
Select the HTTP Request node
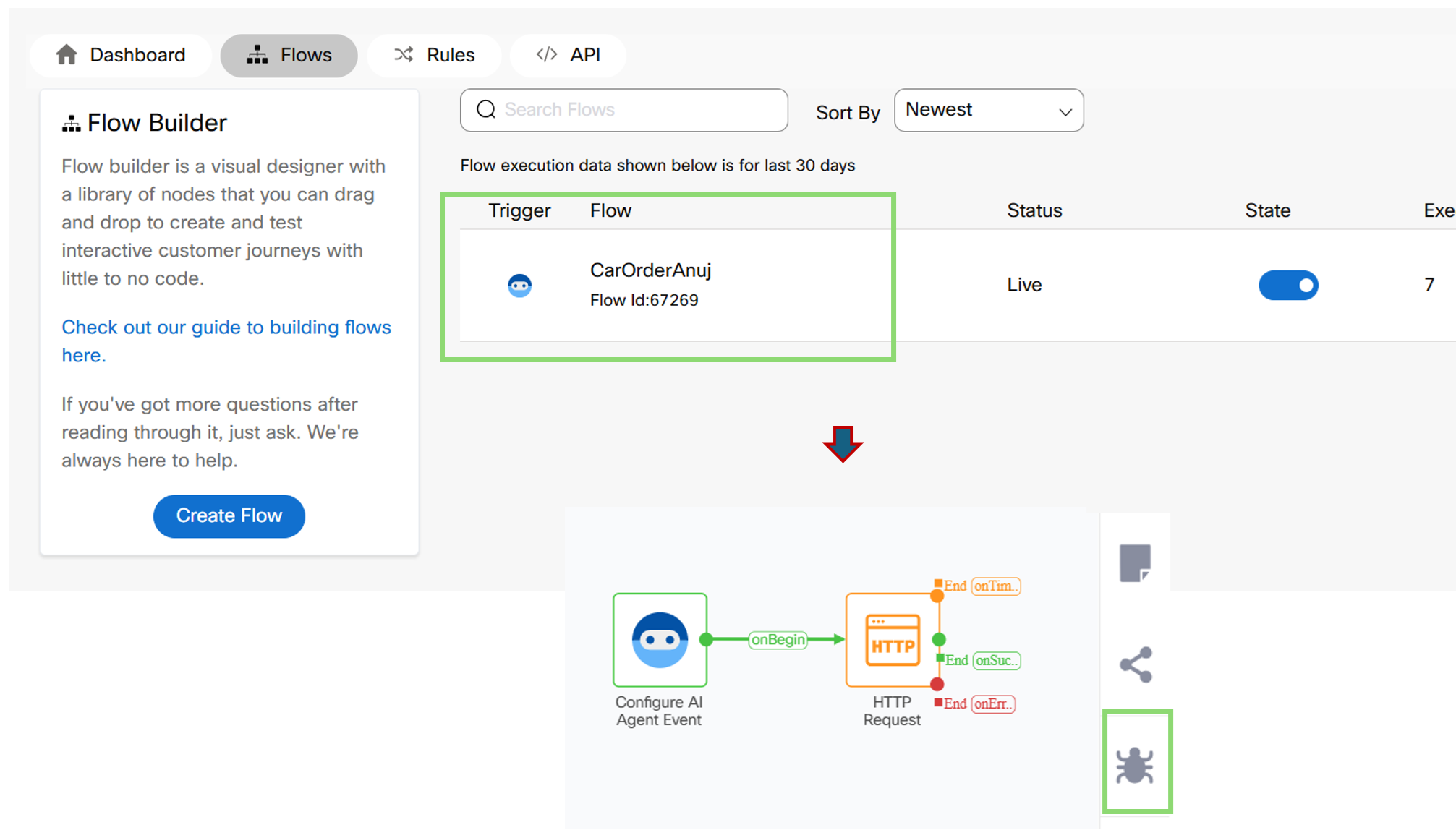pos(892,640)
